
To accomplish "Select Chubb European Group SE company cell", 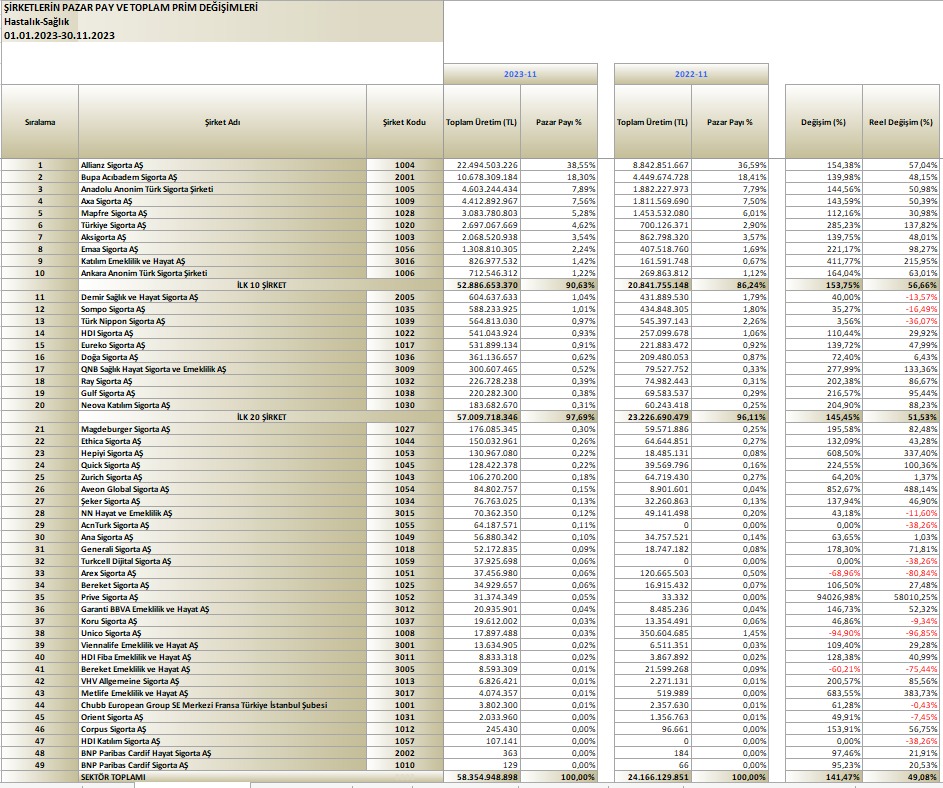I will coord(223,705).
